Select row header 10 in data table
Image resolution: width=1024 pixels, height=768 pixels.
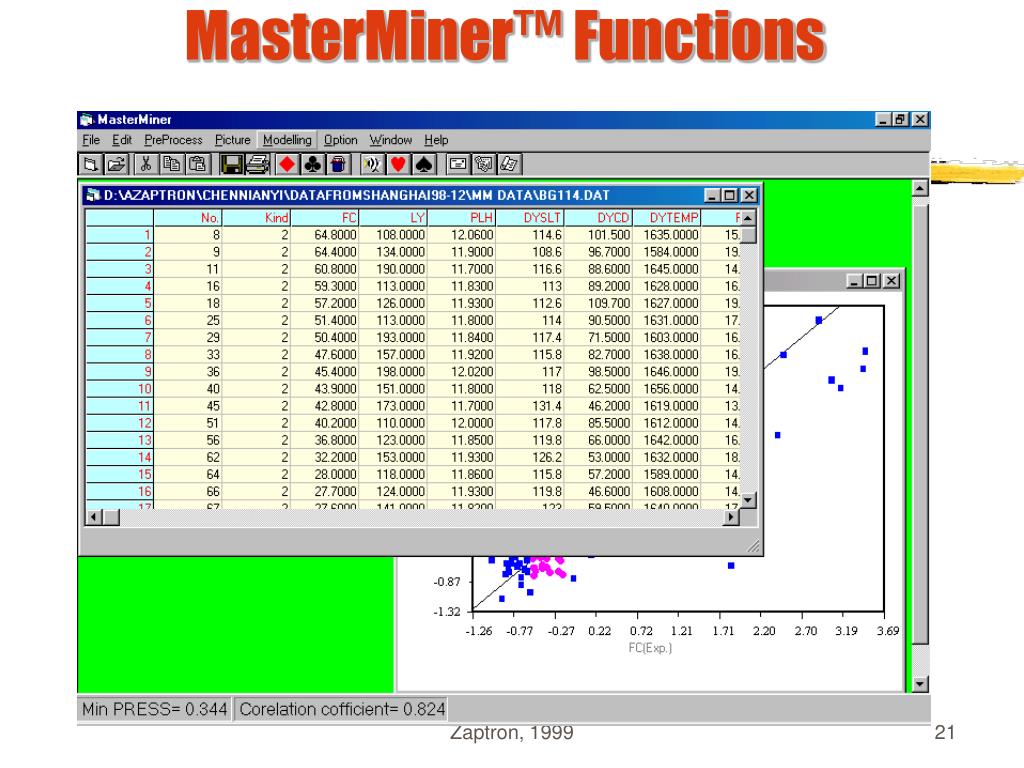click(x=120, y=389)
